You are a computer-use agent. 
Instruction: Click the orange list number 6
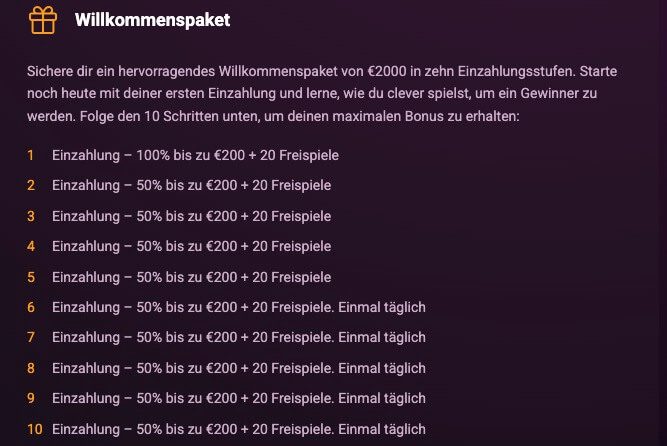point(31,307)
